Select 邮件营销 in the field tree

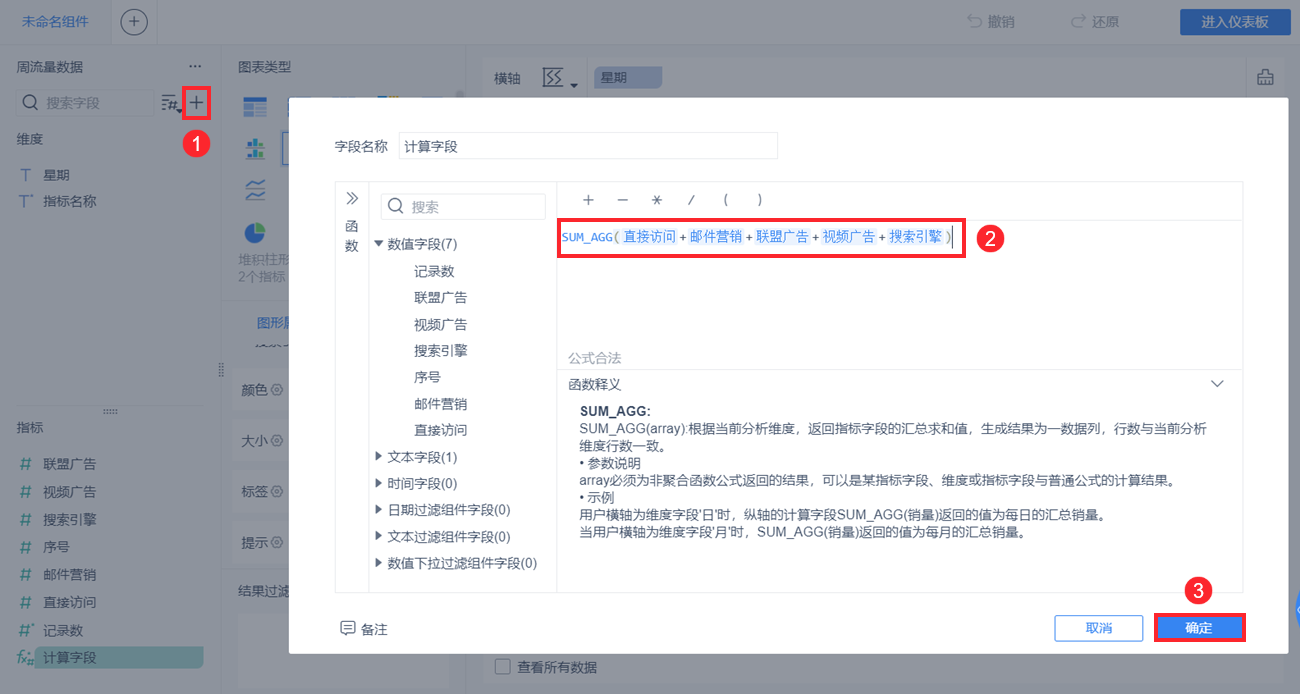point(440,404)
